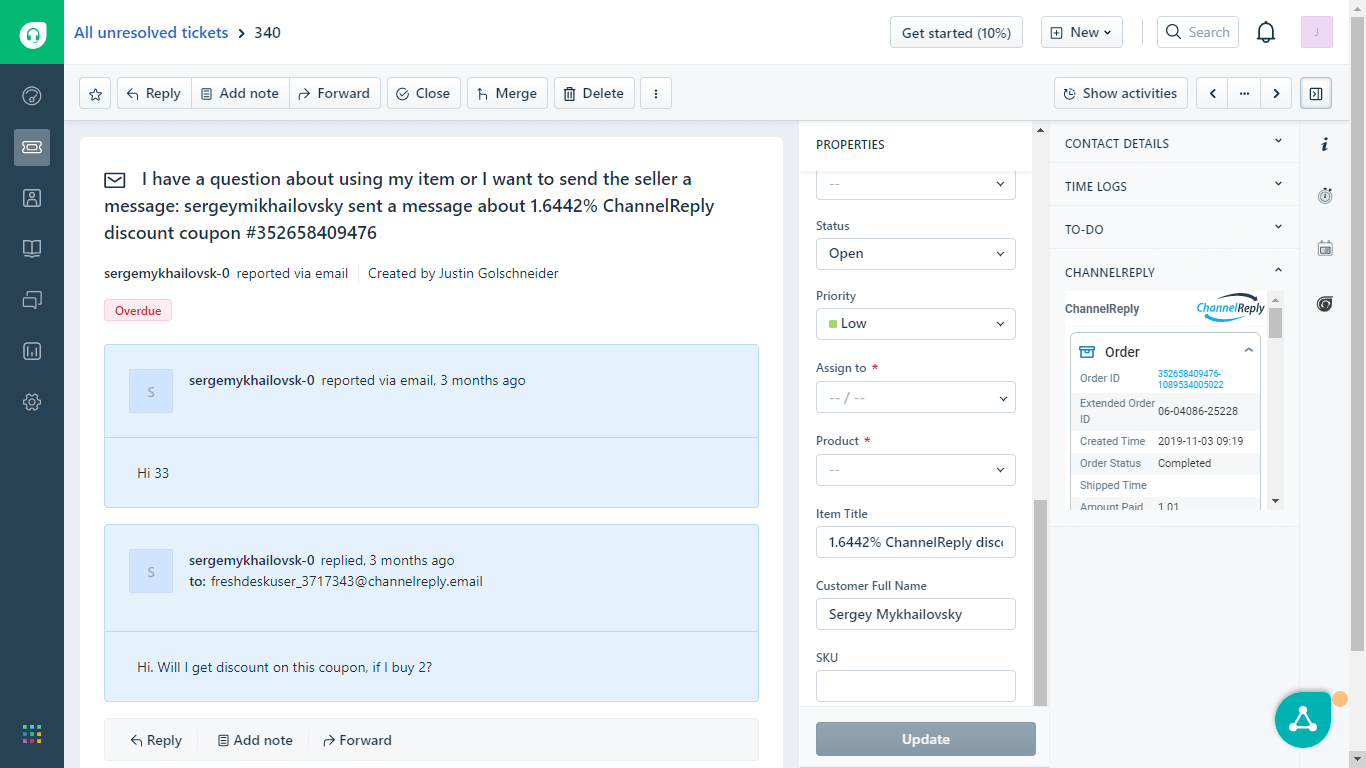1366x768 pixels.
Task: Toggle the right side panel visibility
Action: 1316,94
